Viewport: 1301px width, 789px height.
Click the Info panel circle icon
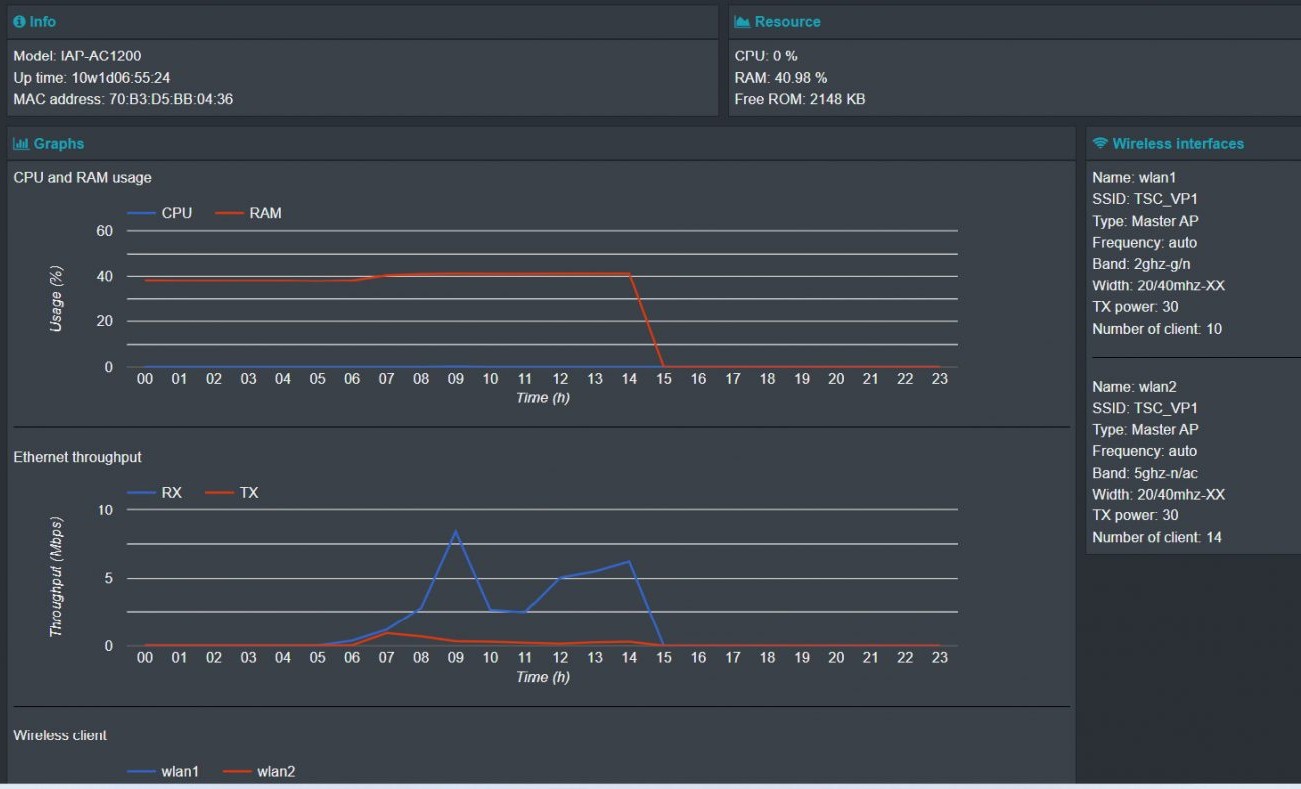(x=19, y=22)
